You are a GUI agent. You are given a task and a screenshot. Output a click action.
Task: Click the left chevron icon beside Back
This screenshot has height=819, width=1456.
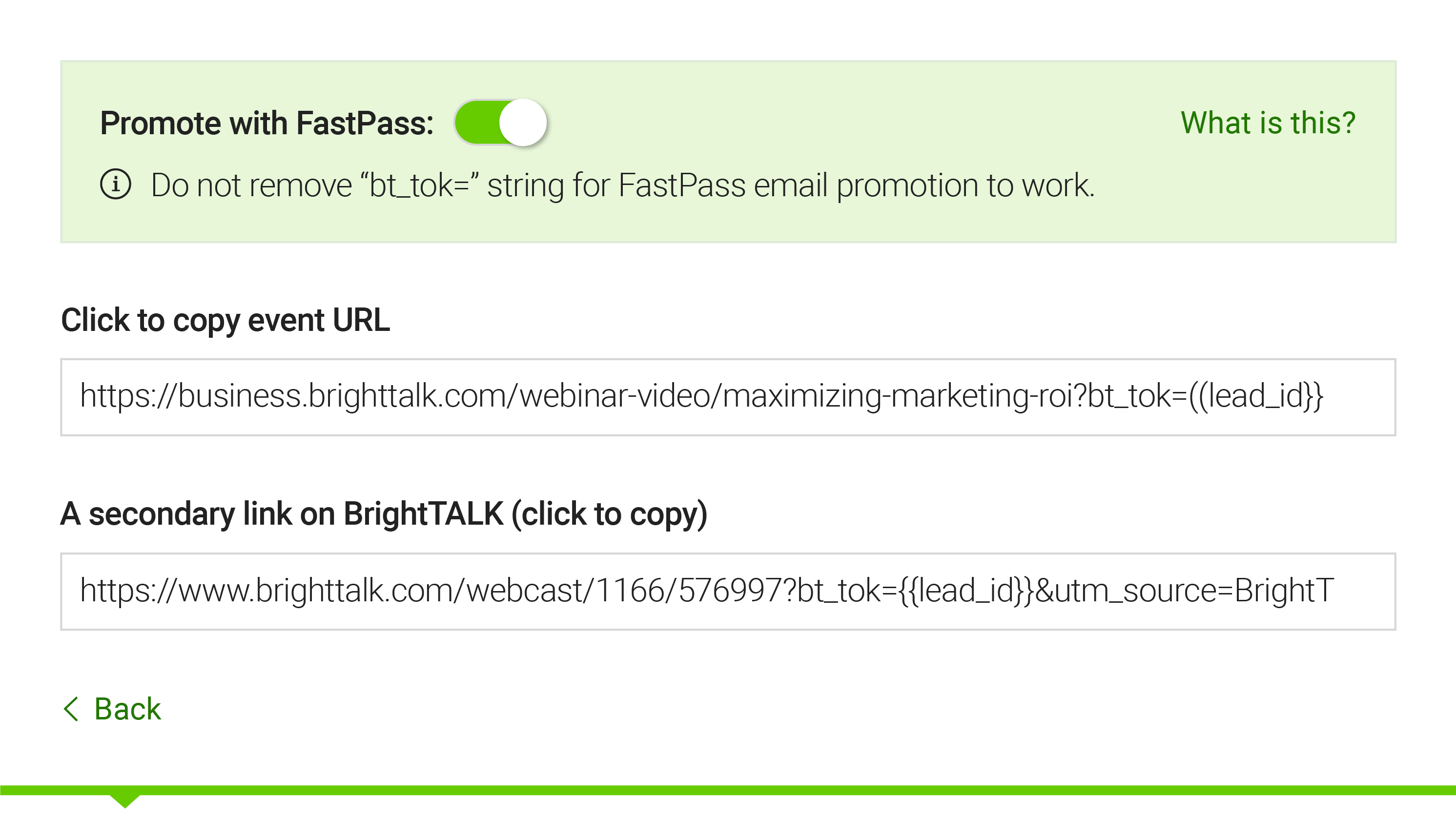coord(71,709)
